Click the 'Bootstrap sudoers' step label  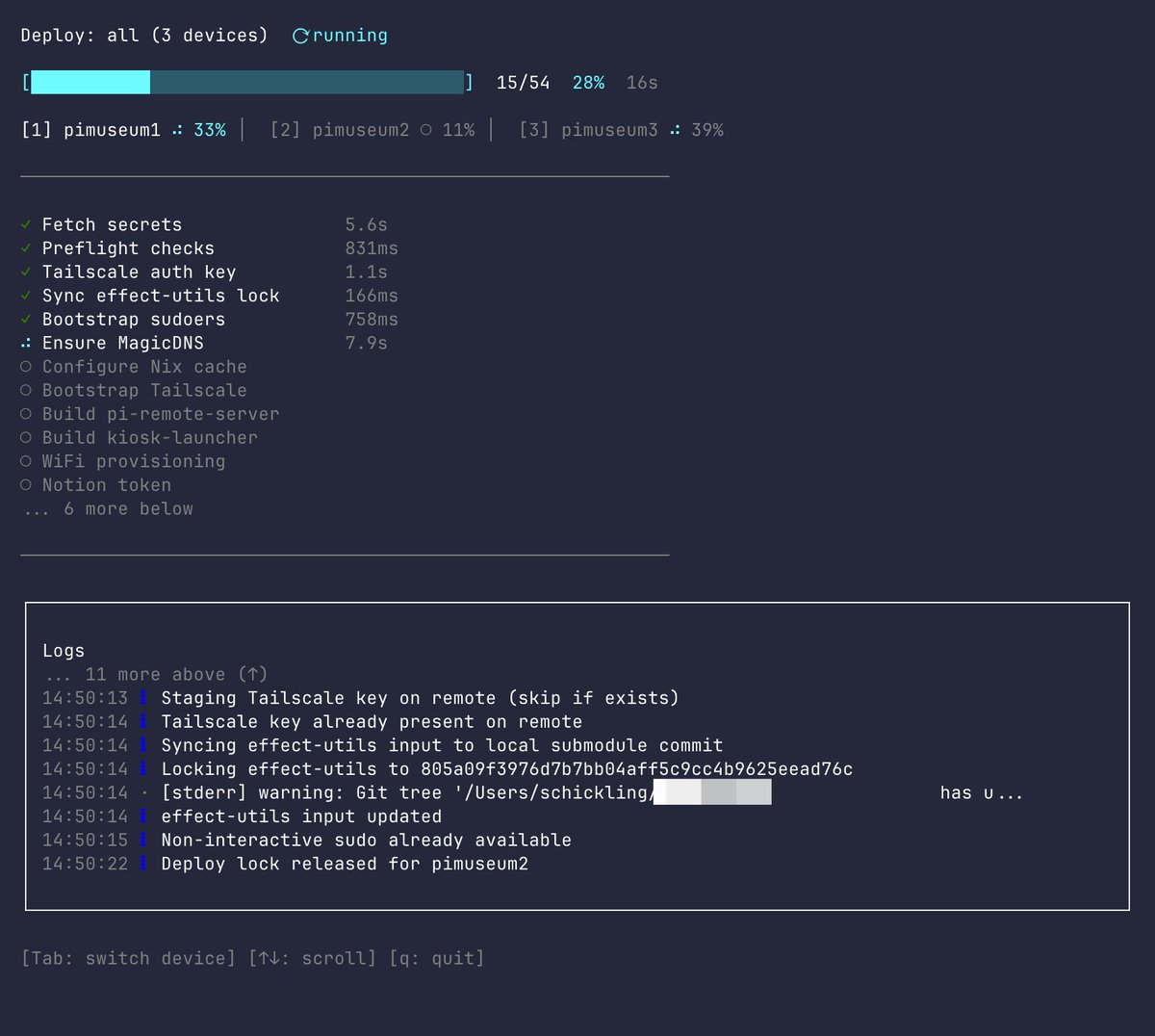tap(134, 320)
